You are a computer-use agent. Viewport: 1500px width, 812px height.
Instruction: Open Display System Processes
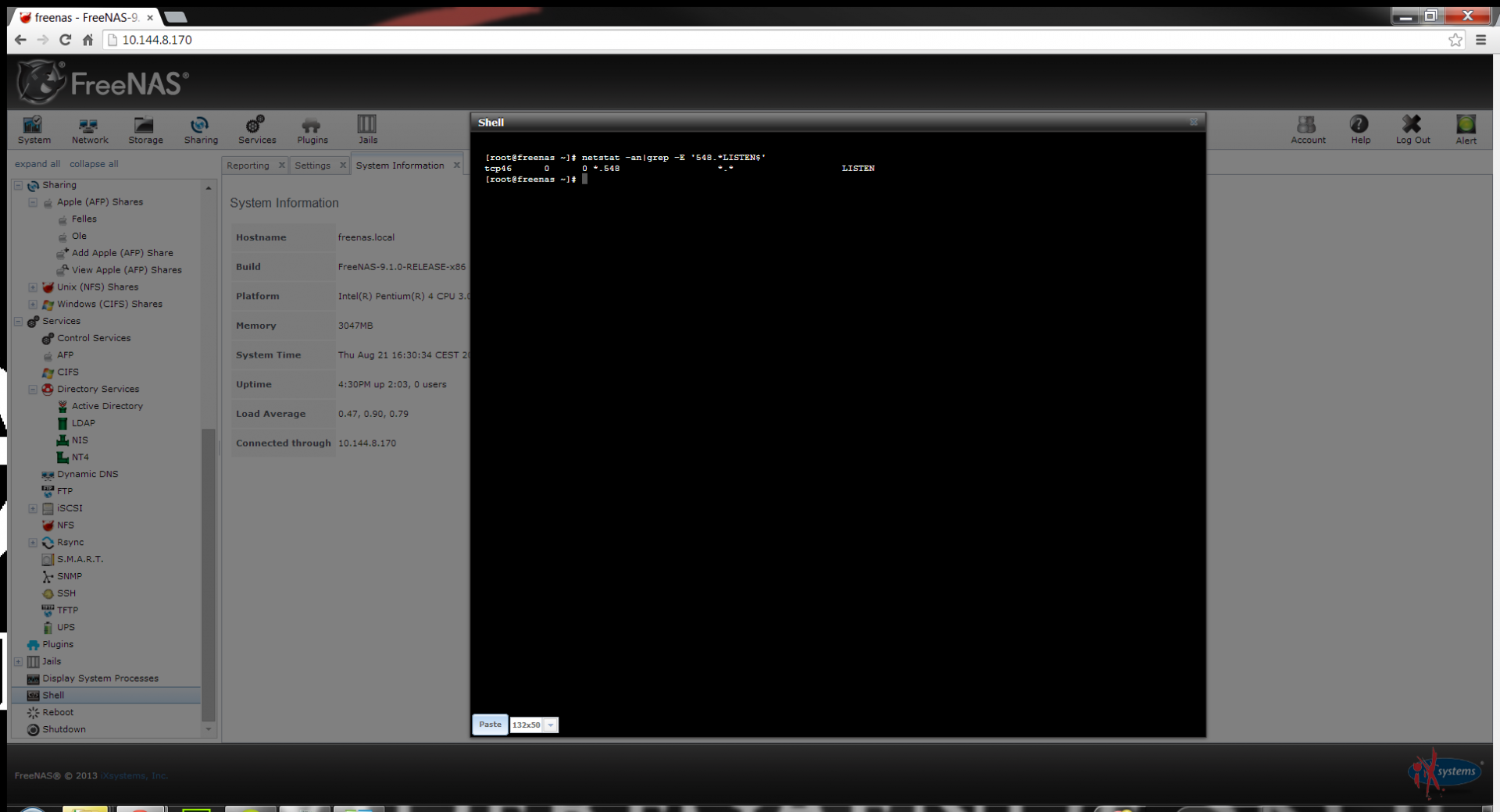coord(100,678)
